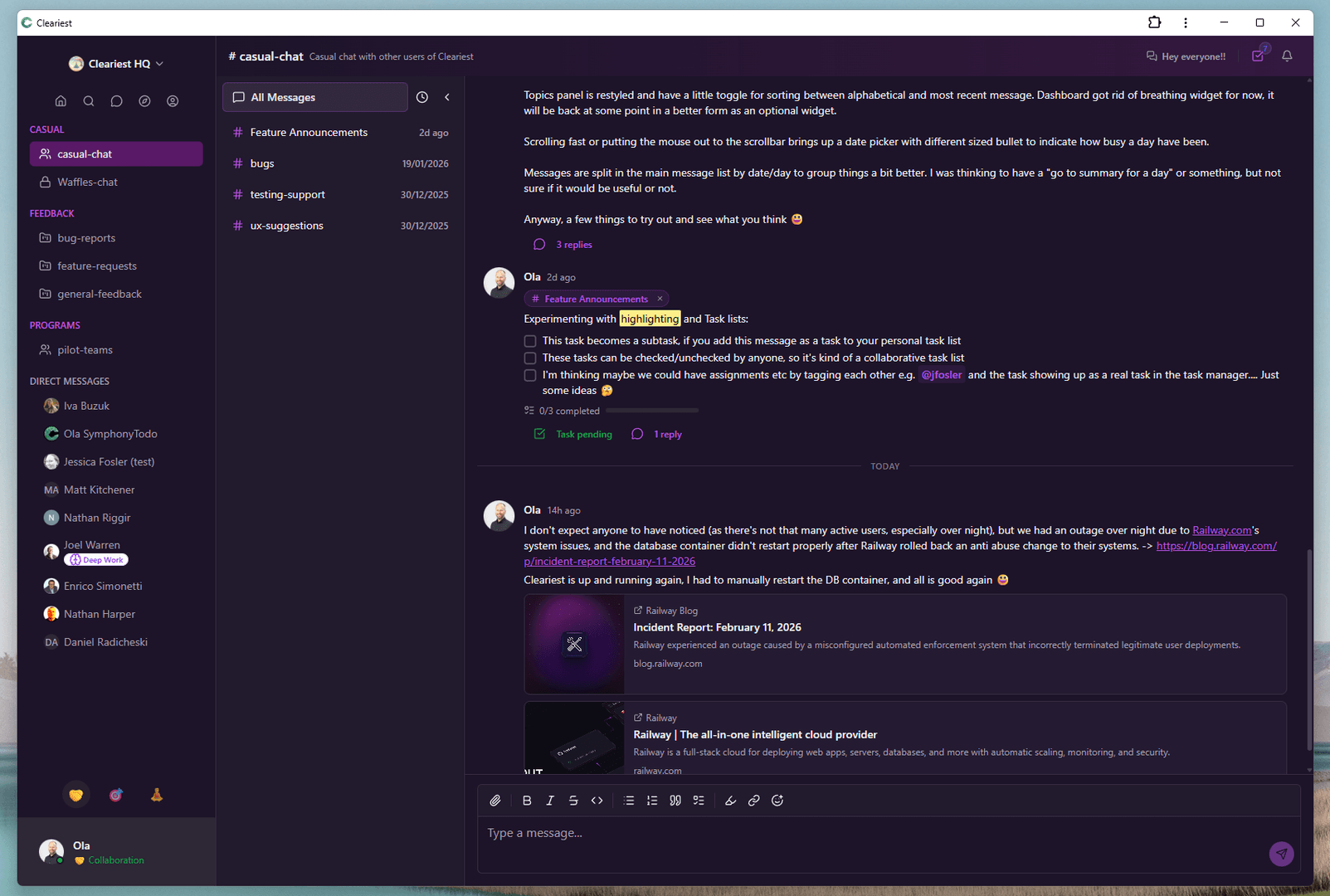Click the 0/3 completed progress bar
The width and height of the screenshot is (1330, 896).
tap(651, 410)
